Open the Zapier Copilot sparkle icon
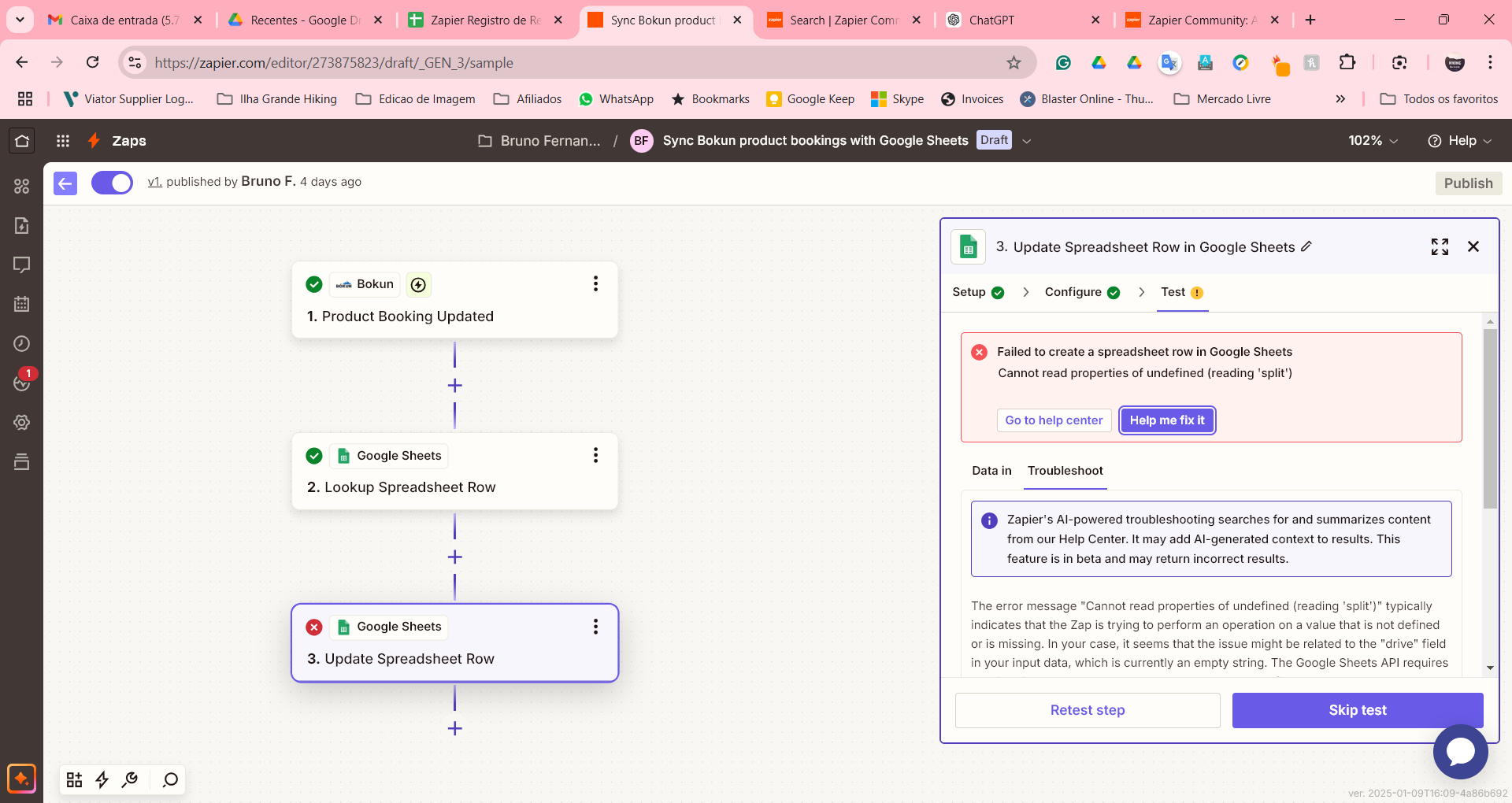Viewport: 1512px width, 803px height. tap(21, 779)
